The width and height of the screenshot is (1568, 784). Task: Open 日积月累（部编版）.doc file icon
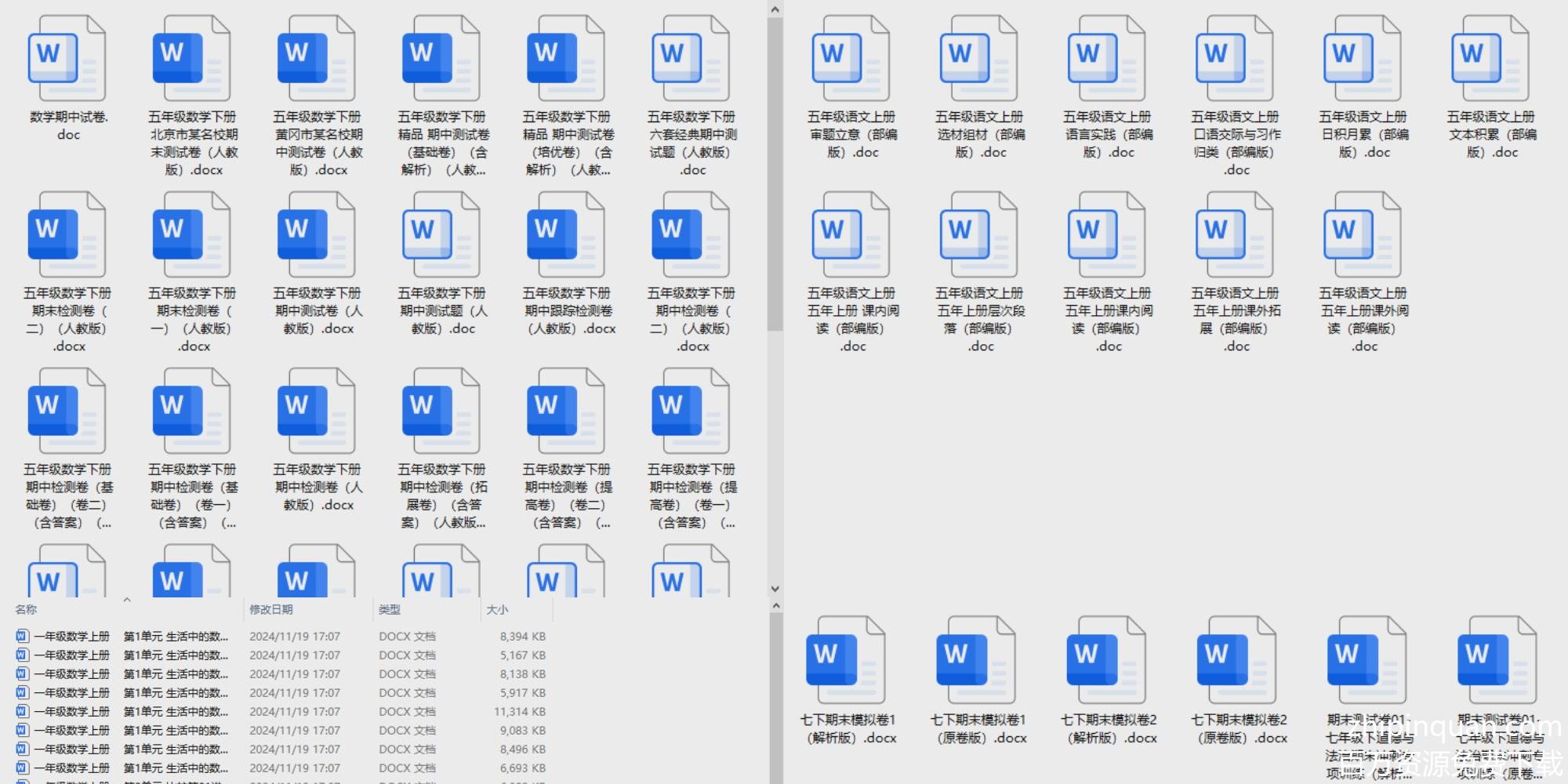[x=1362, y=59]
